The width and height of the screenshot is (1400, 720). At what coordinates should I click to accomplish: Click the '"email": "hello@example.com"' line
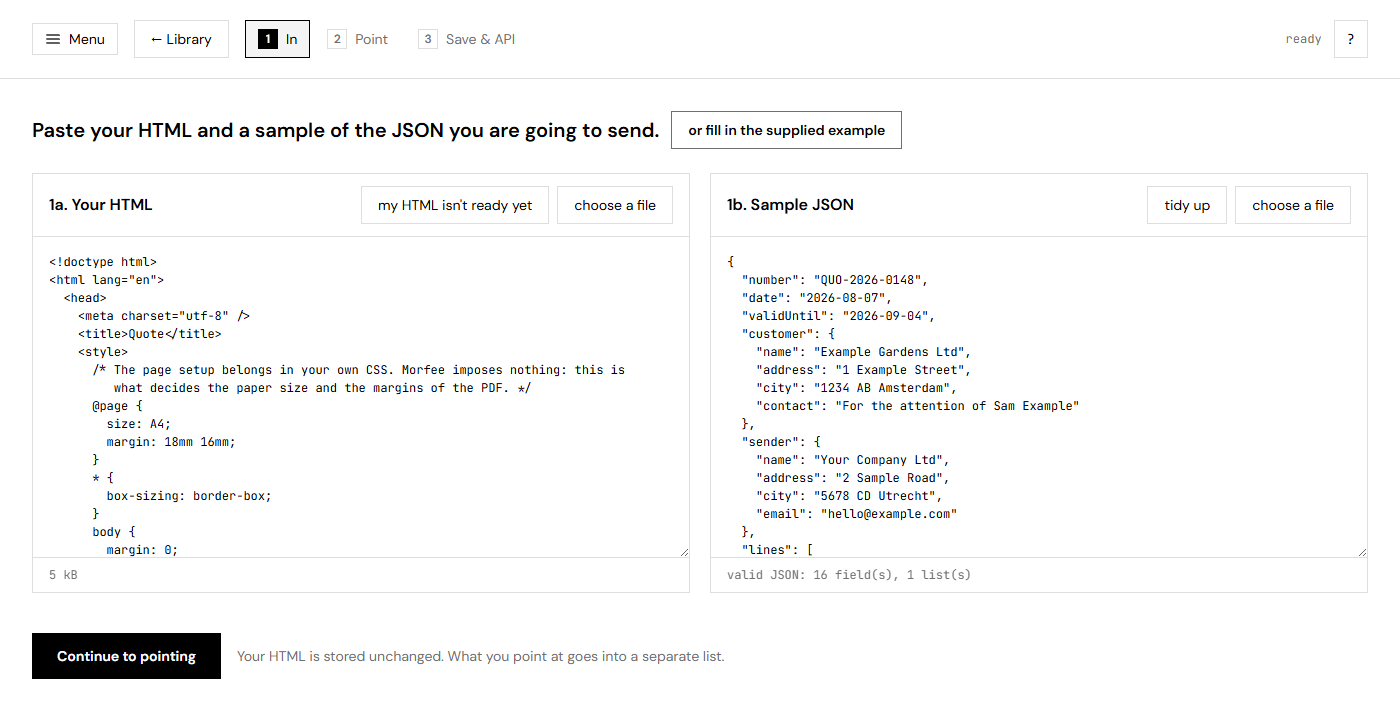pyautogui.click(x=857, y=514)
